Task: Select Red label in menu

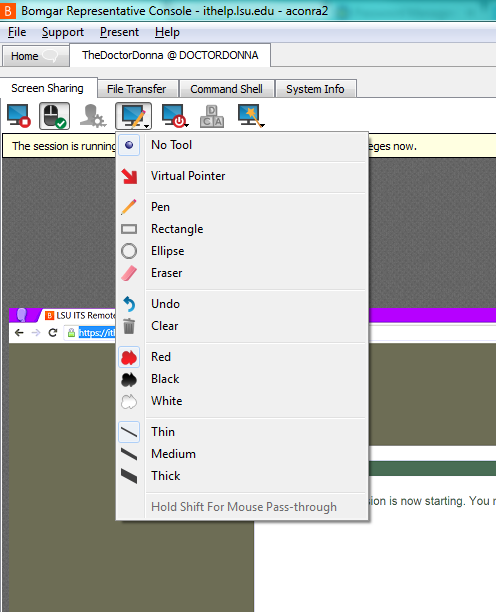Action: tap(161, 357)
